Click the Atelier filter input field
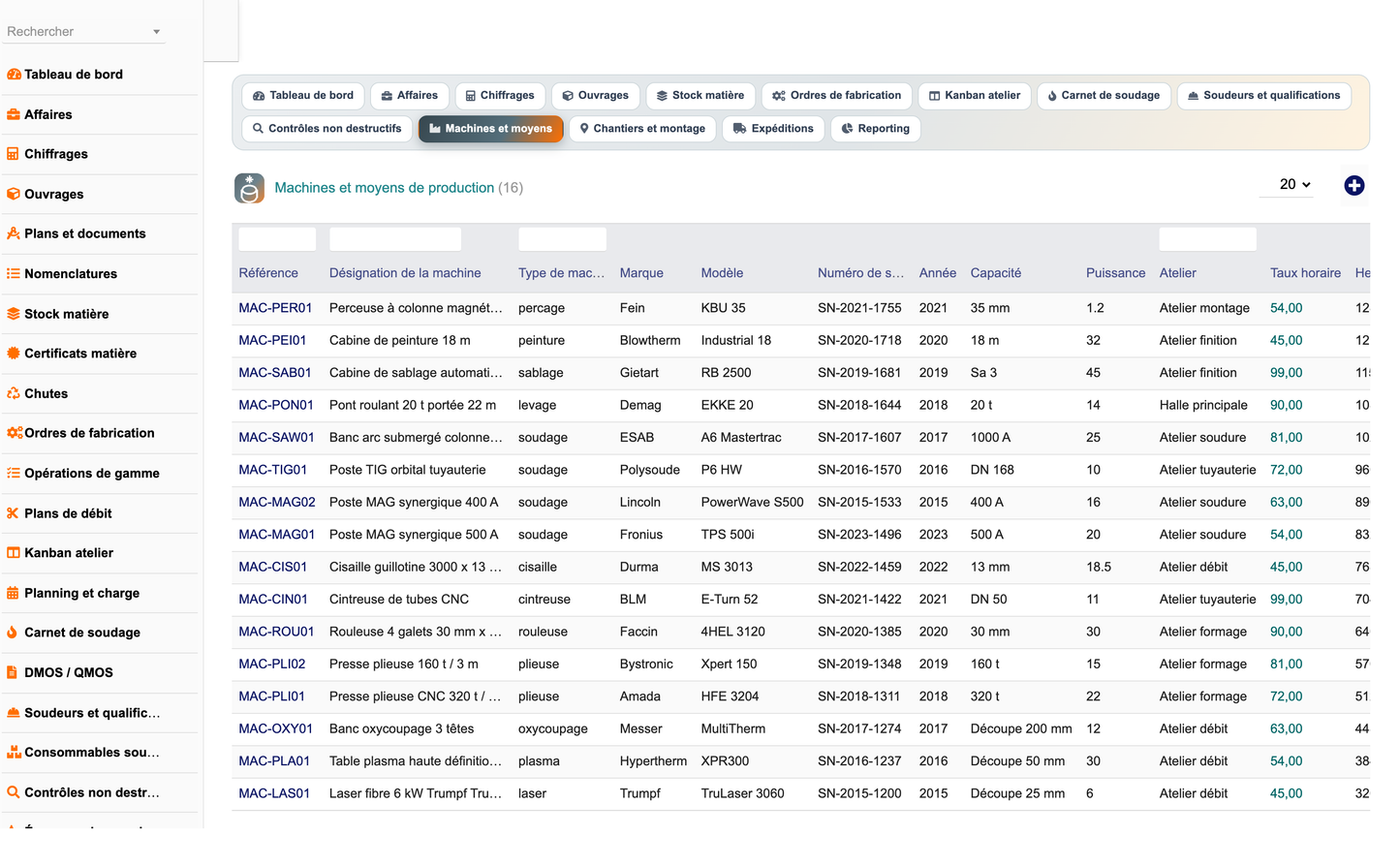Image resolution: width=1400 pixels, height=866 pixels. point(1208,239)
